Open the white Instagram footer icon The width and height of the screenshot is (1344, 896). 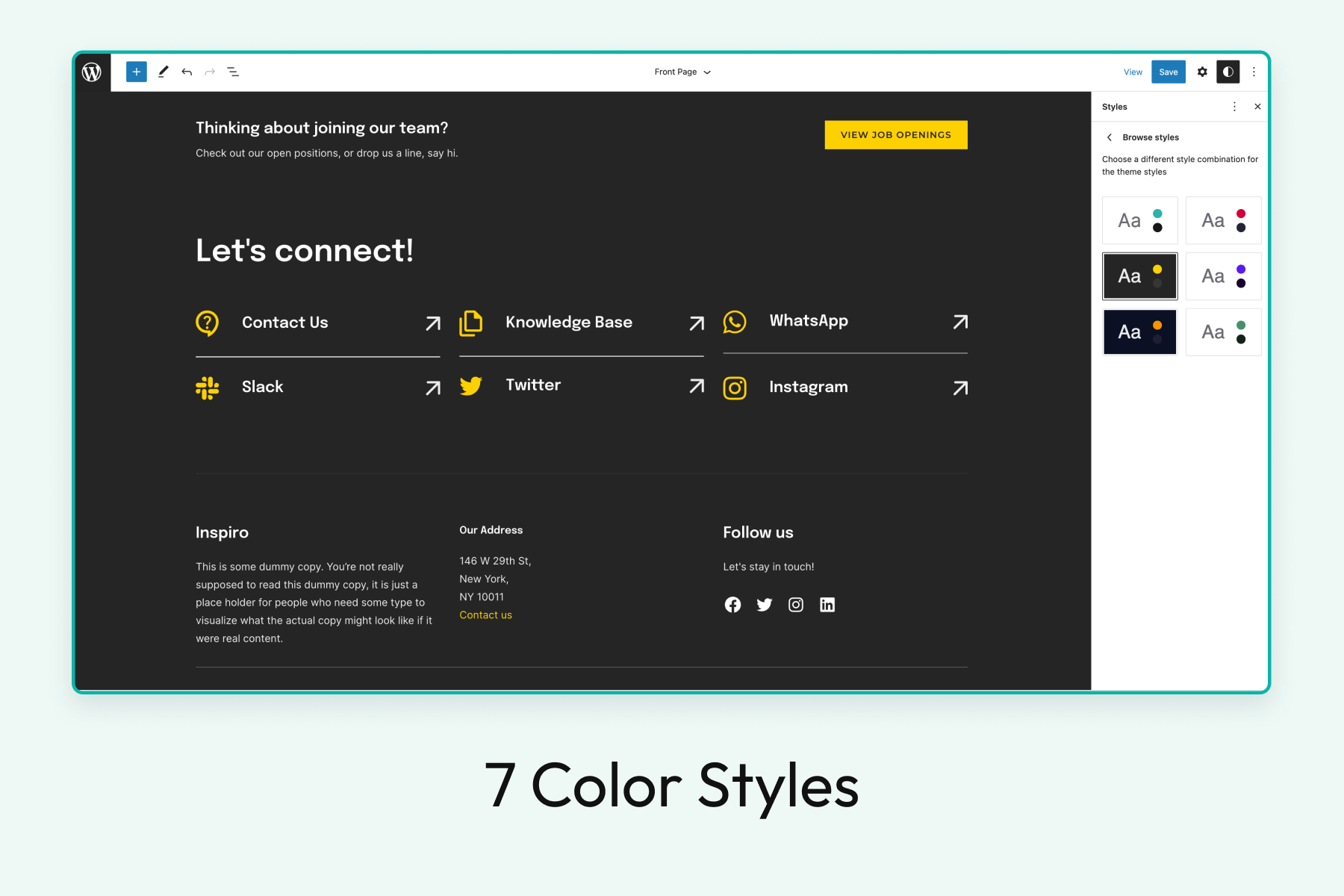[796, 605]
